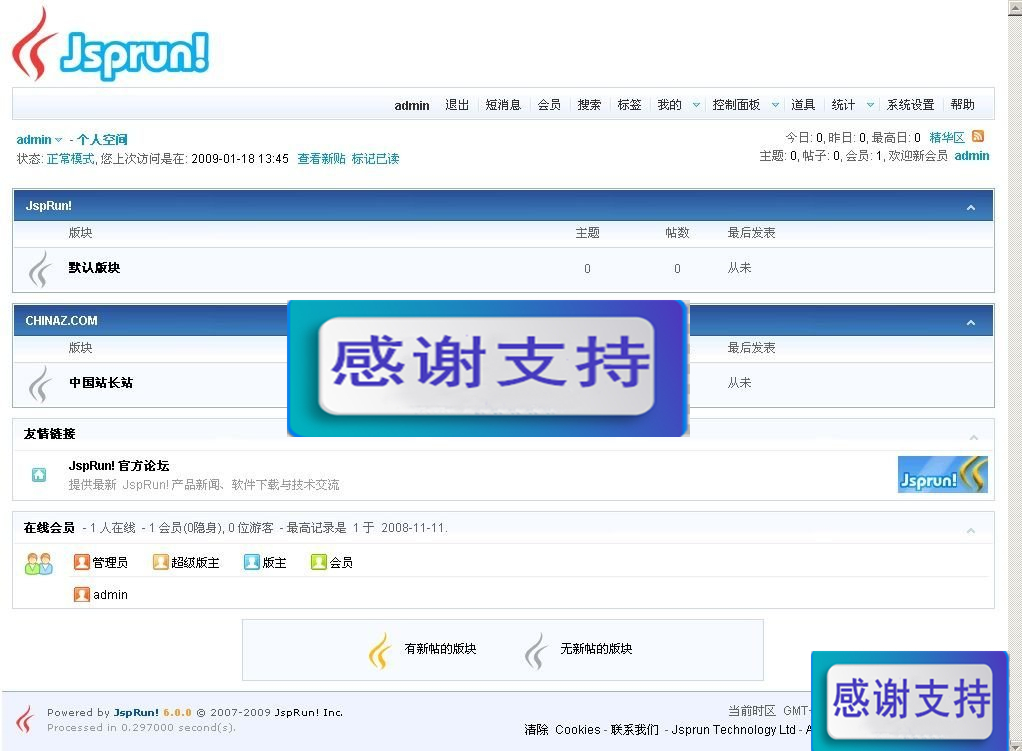1022x751 pixels.
Task: Open the 道具 menu item
Action: coord(803,105)
